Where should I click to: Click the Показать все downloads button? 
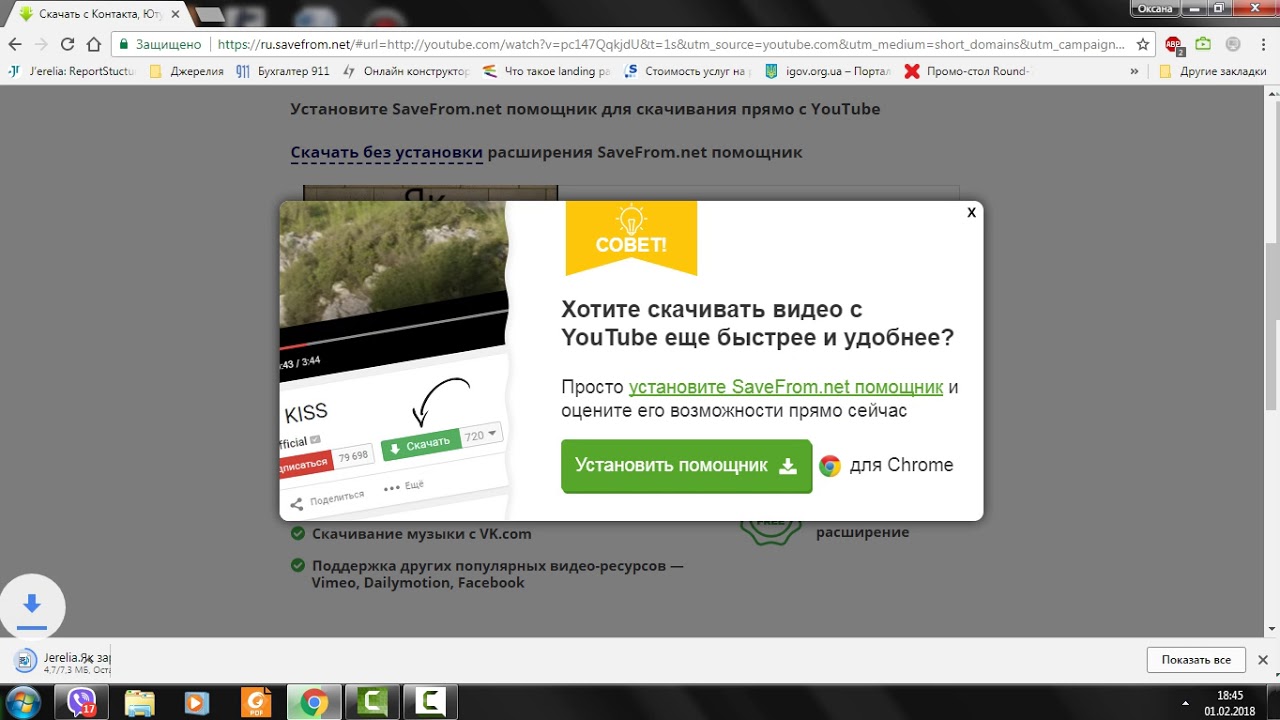coord(1196,660)
